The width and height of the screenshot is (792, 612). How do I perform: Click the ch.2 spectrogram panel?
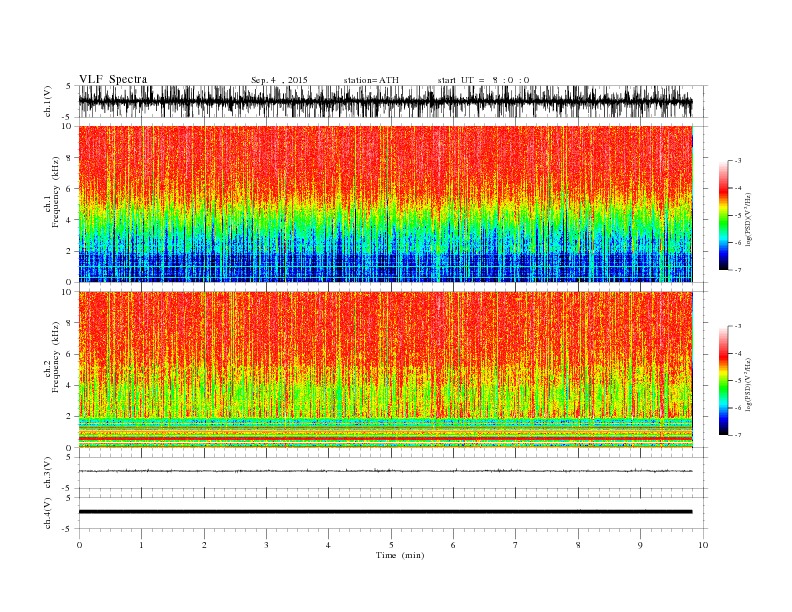(386, 370)
